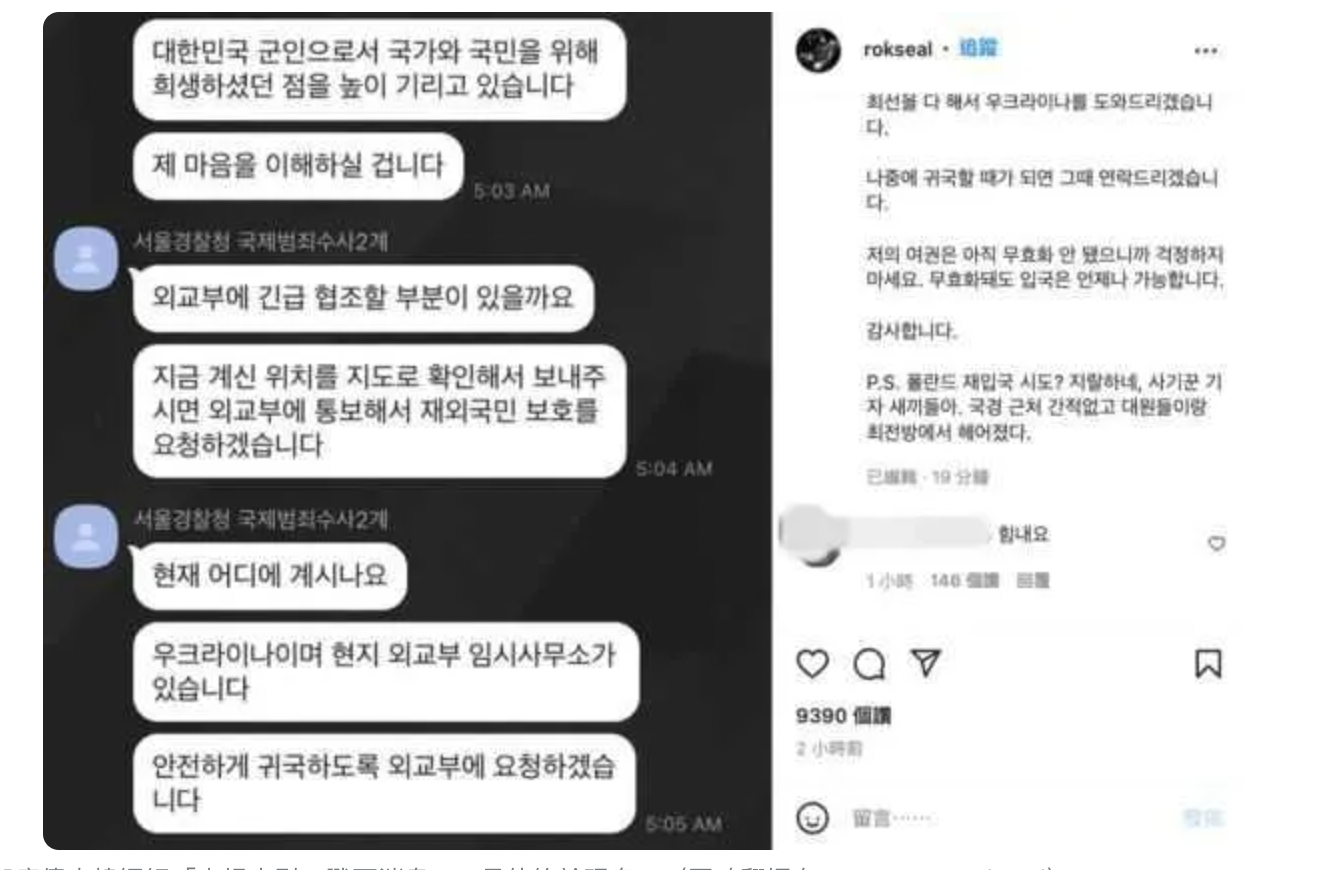Click first police sender avatar icon
This screenshot has height=870, width=1324.
pos(87,259)
